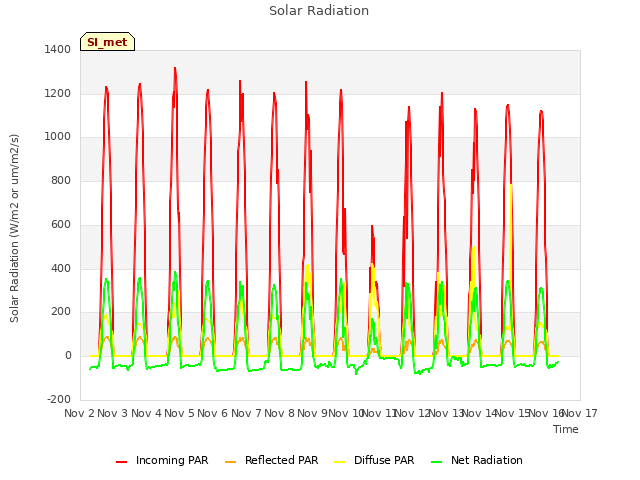The image size is (640, 480).
Task: Click the y-axis value 1400
Action: (x=58, y=49)
